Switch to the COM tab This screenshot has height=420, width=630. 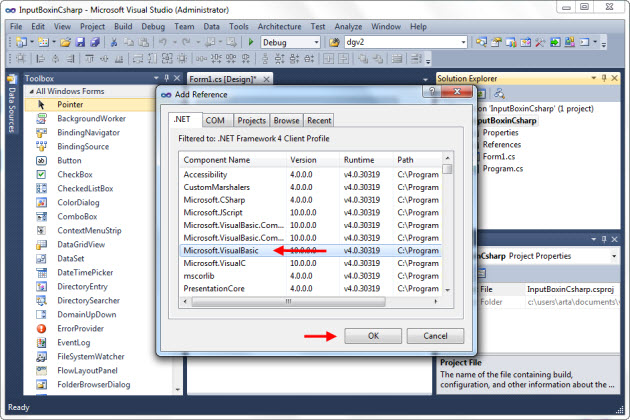215,120
